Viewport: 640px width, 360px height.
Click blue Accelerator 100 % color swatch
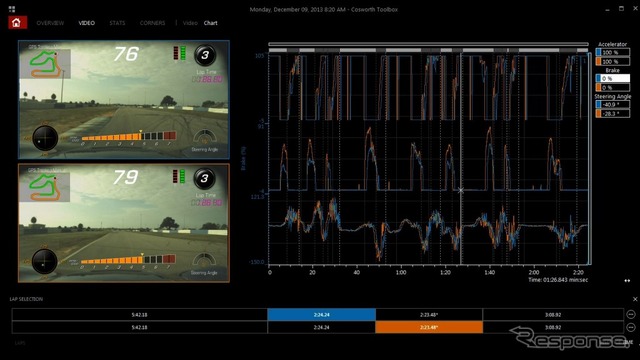pos(598,52)
